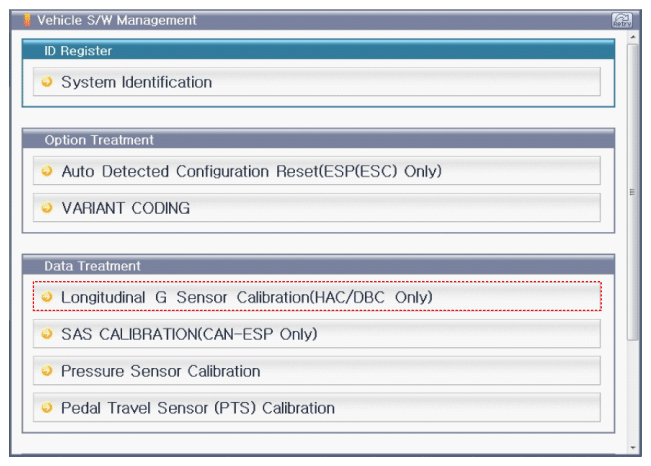Choose Longitudinal G Sensor Calibration(HAC/DBC Only)

click(317, 297)
